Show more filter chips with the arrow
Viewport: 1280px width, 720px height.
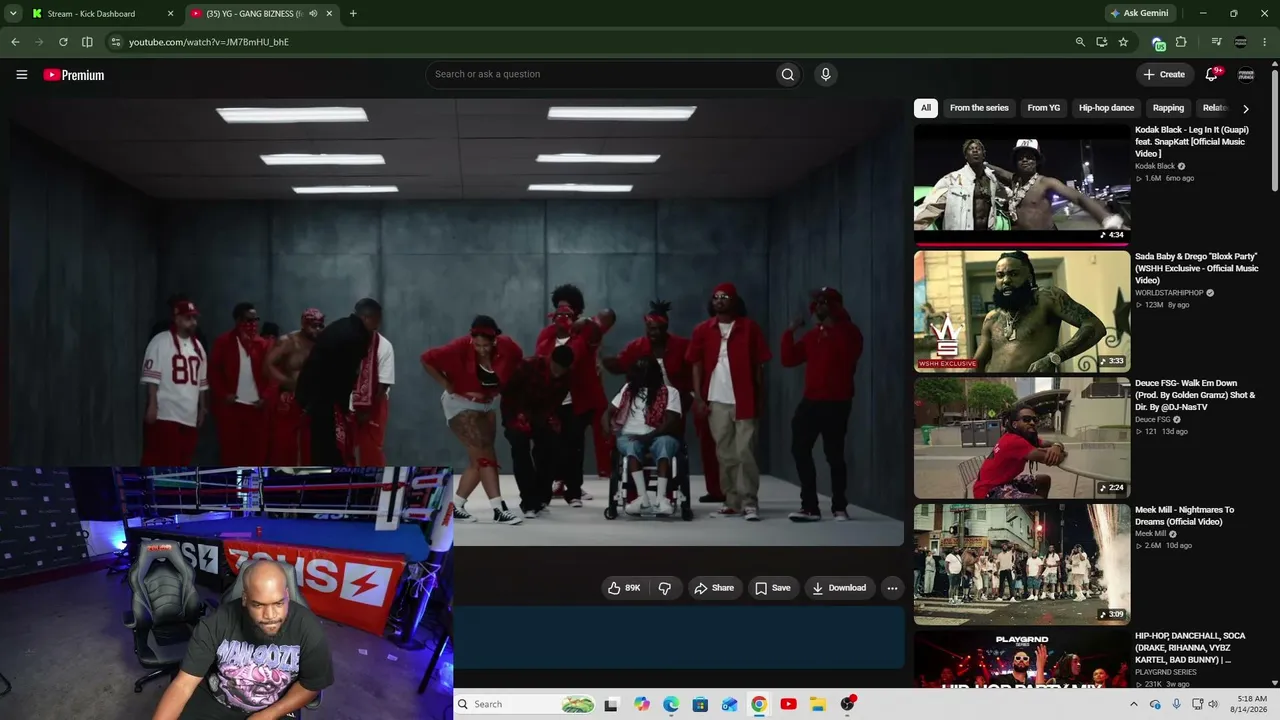(x=1245, y=108)
